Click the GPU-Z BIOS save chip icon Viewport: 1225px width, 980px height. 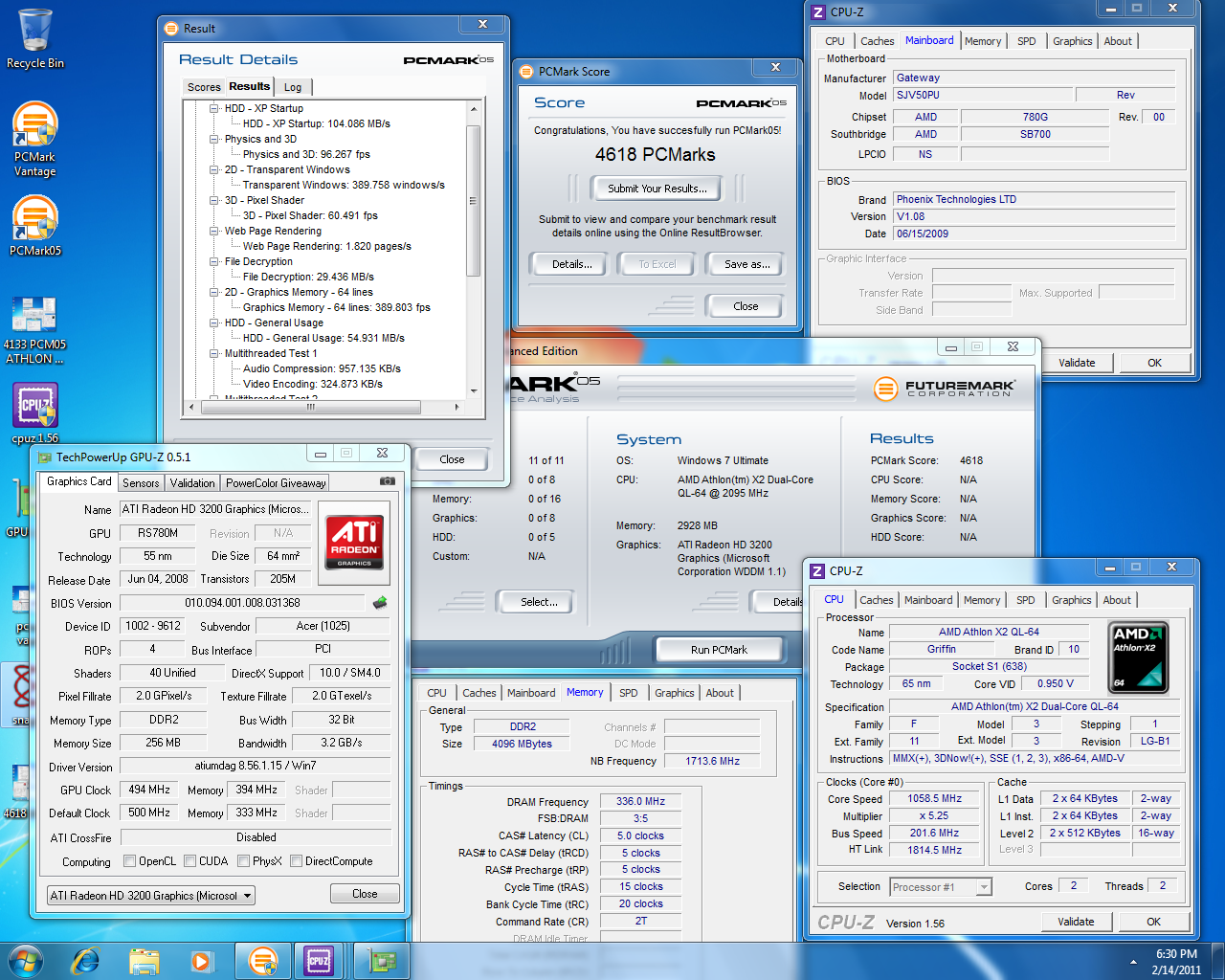(x=380, y=603)
